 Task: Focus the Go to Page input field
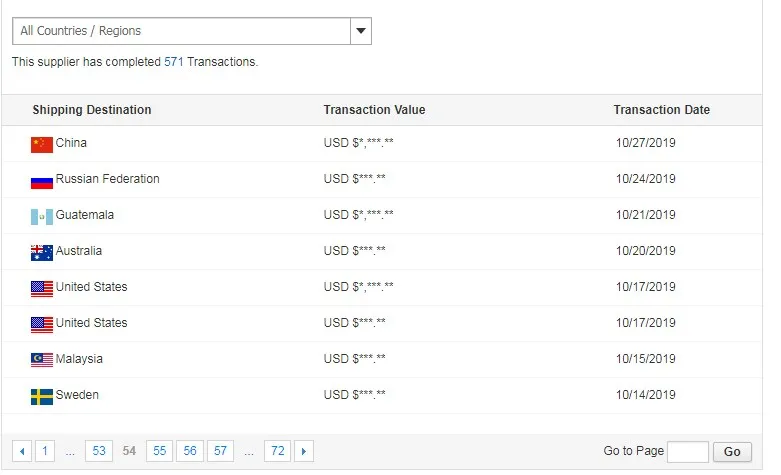pyautogui.click(x=687, y=451)
